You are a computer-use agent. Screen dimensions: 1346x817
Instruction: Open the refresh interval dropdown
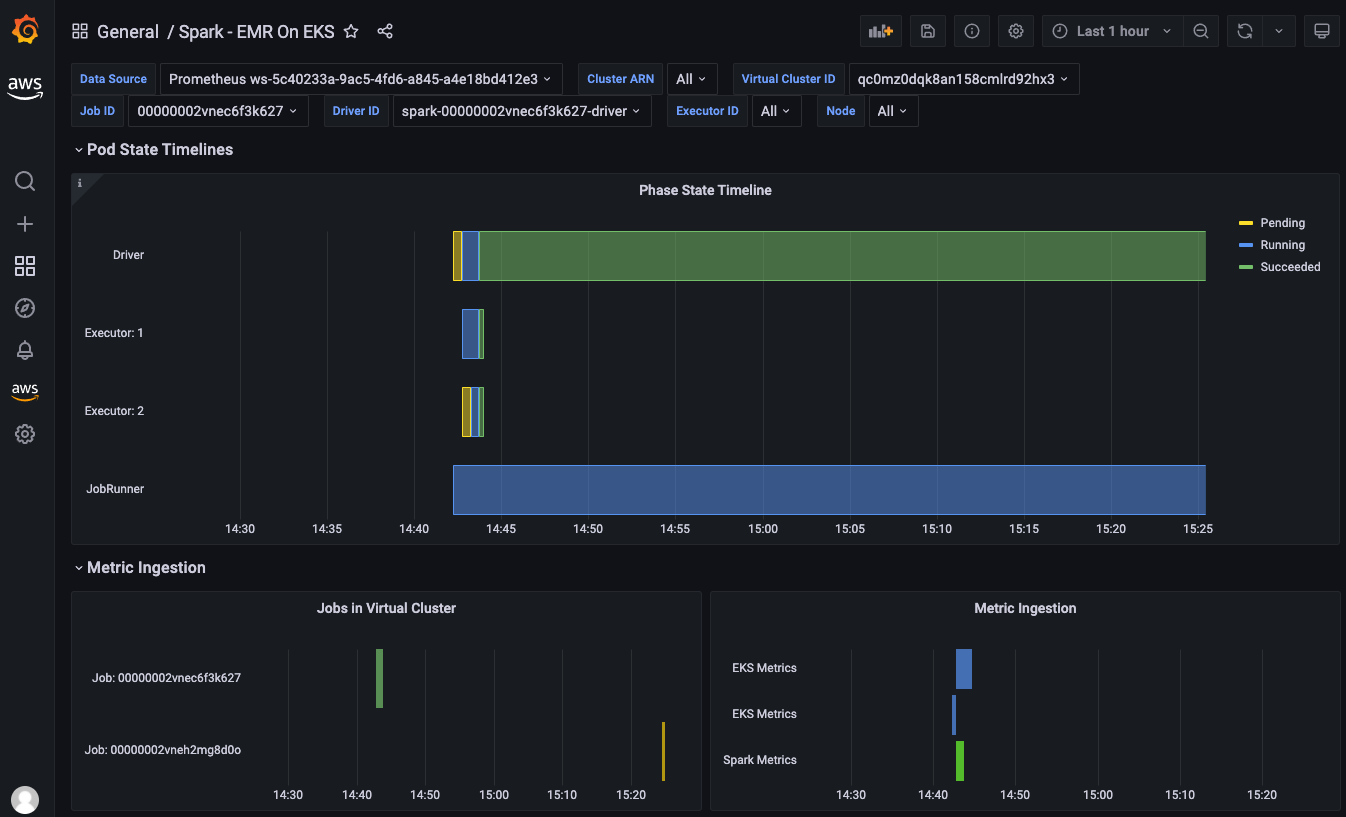click(x=1279, y=30)
